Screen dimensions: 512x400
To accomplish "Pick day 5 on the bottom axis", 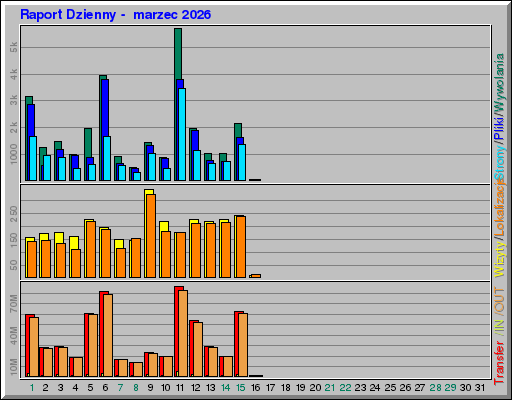I will (90, 388).
